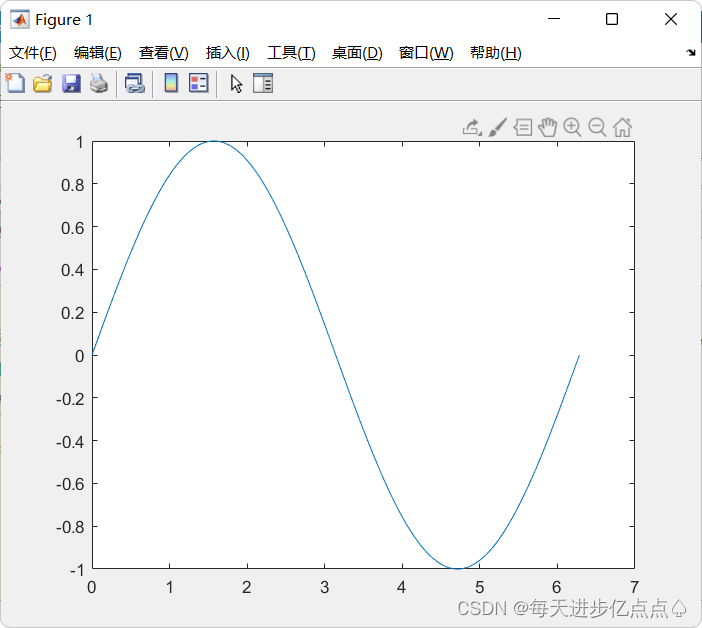The width and height of the screenshot is (702, 628).
Task: Open the 帮助(H) menu
Action: [496, 53]
